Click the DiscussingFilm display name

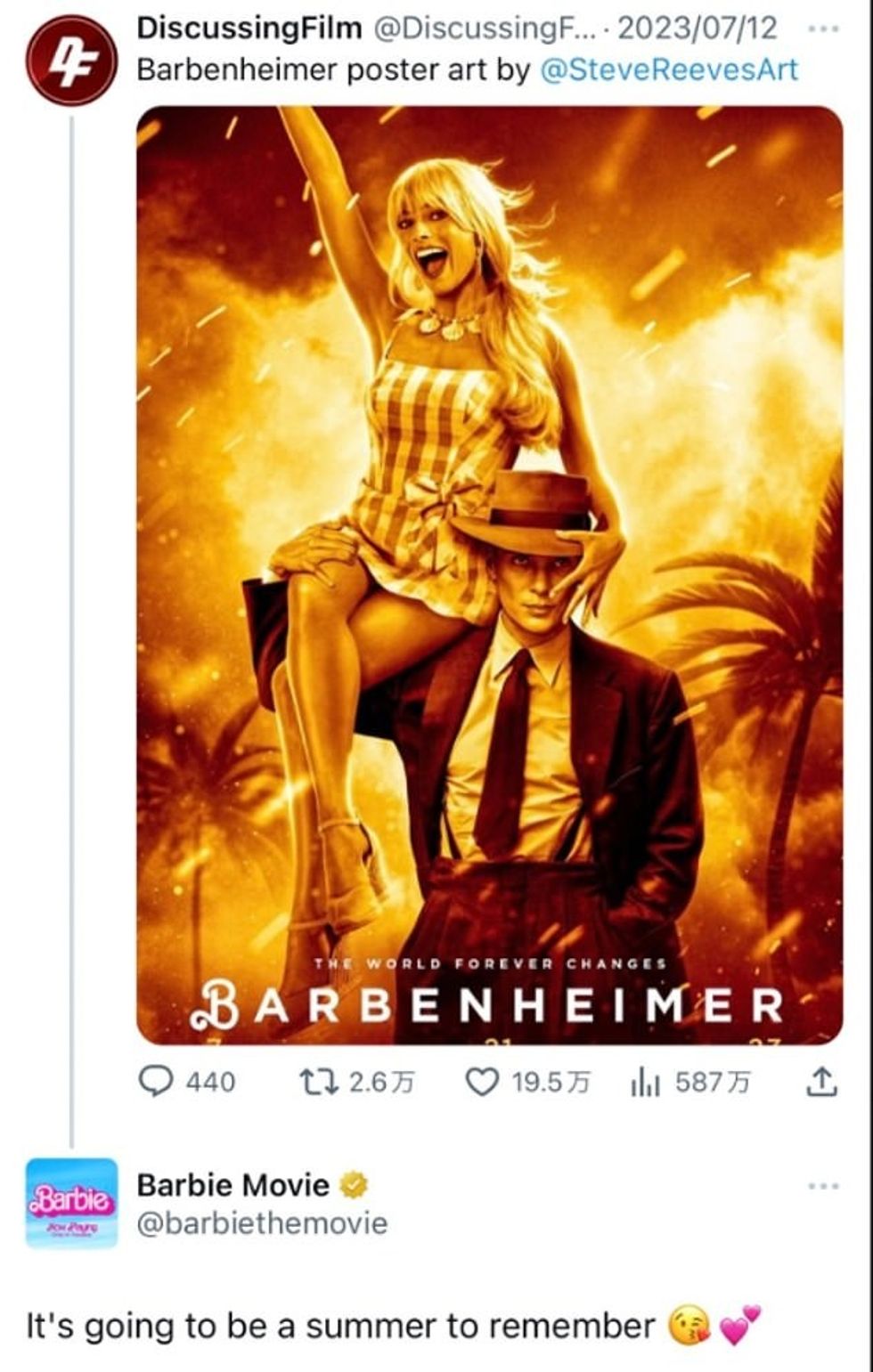[x=249, y=28]
